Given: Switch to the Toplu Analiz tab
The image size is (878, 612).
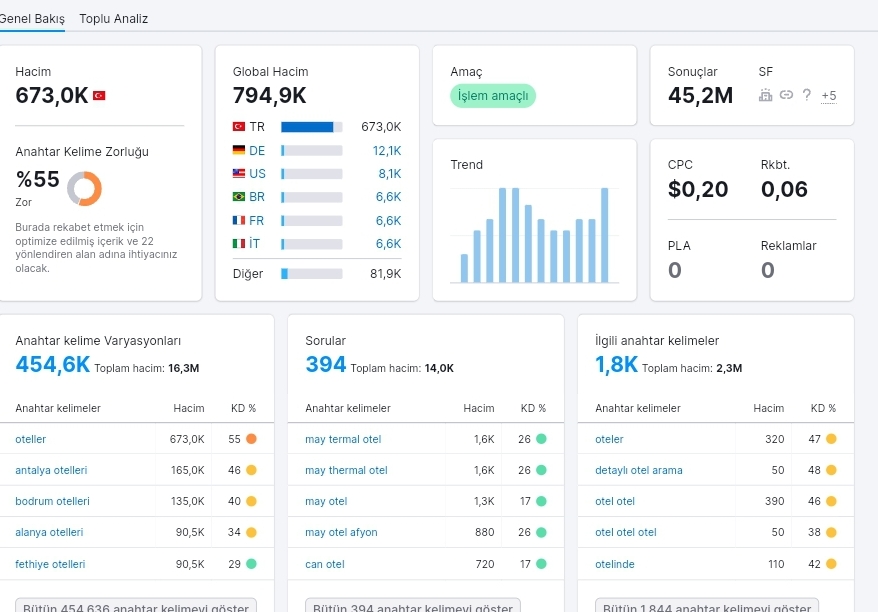Looking at the screenshot, I should tap(114, 18).
